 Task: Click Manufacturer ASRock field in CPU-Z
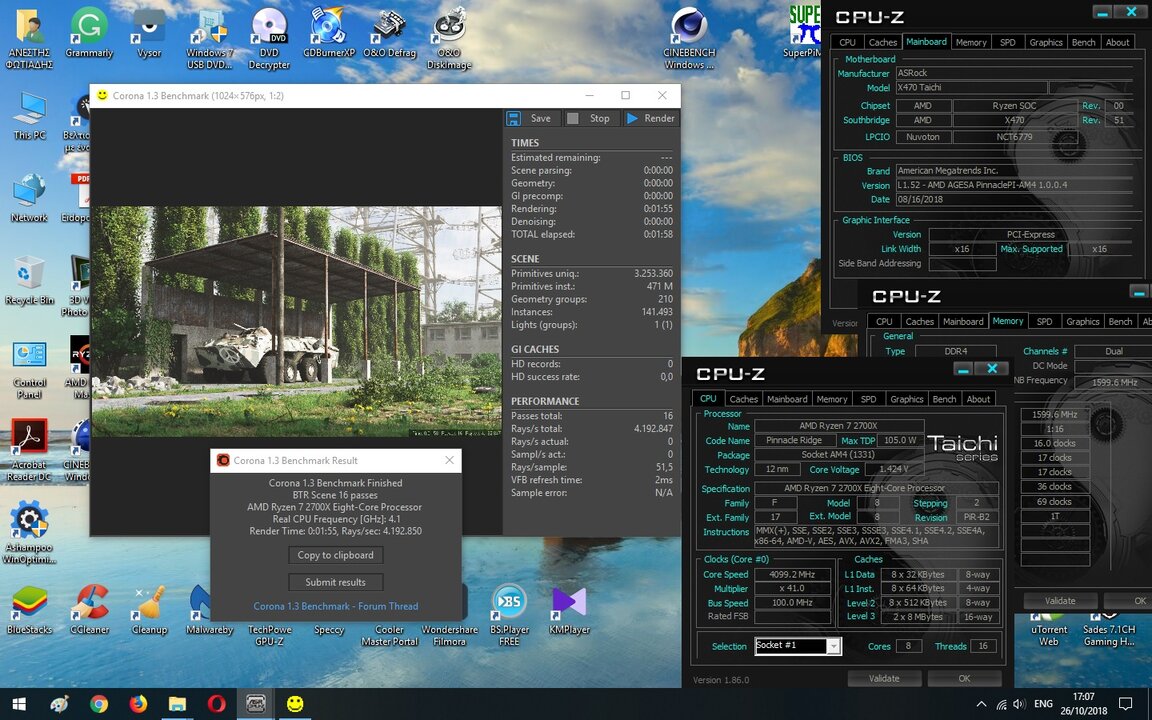pos(1016,73)
